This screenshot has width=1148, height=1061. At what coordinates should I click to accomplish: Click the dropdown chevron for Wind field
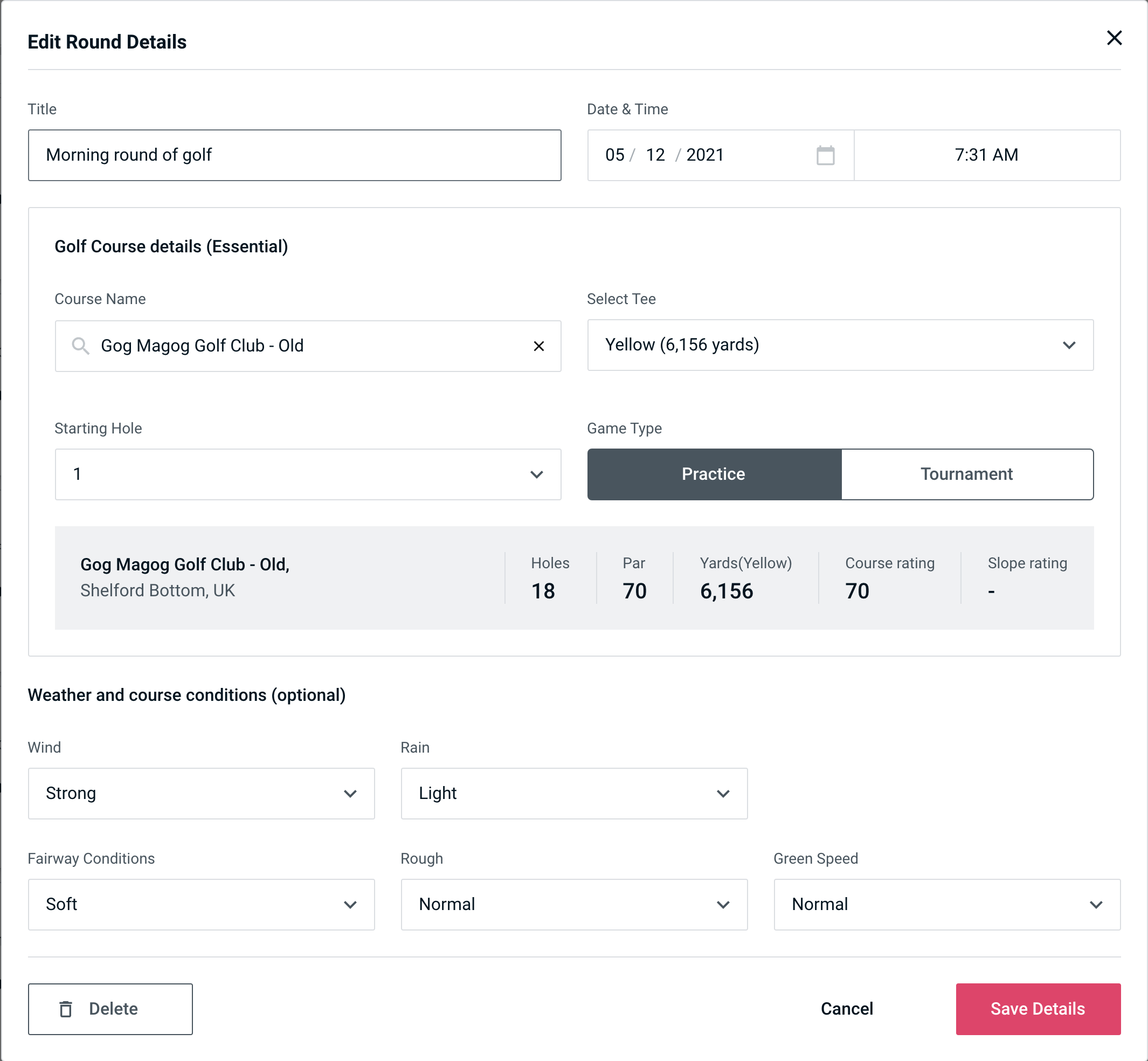click(352, 794)
